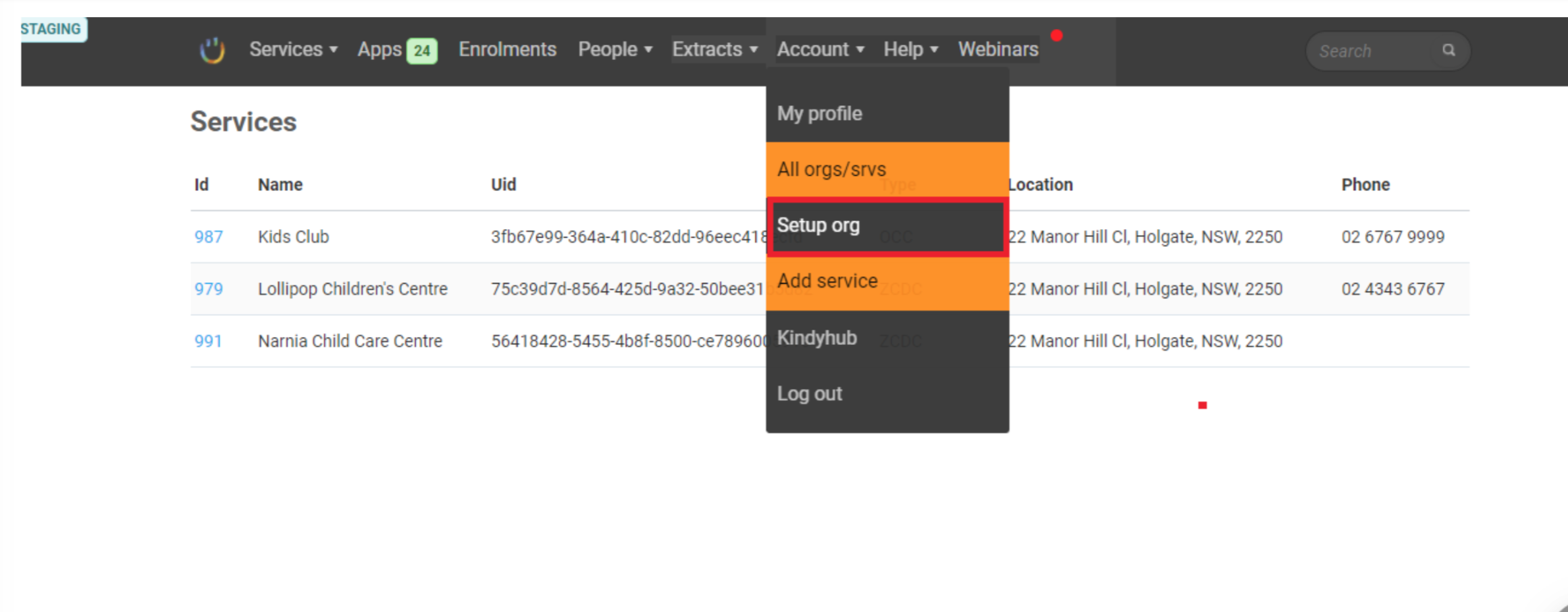Click Lollipop Children's Centre name
This screenshot has width=1568, height=612.
tap(352, 289)
